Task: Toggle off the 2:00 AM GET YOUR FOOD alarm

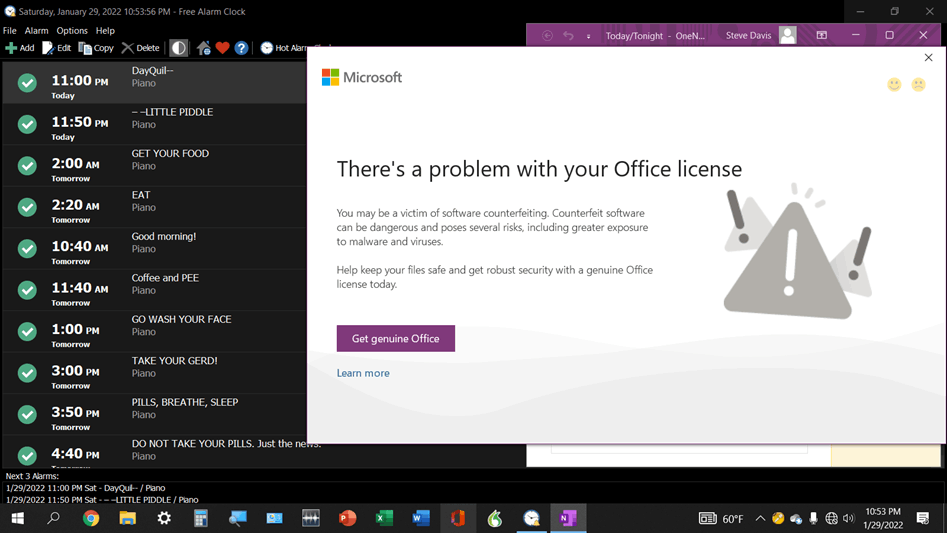Action: point(27,165)
